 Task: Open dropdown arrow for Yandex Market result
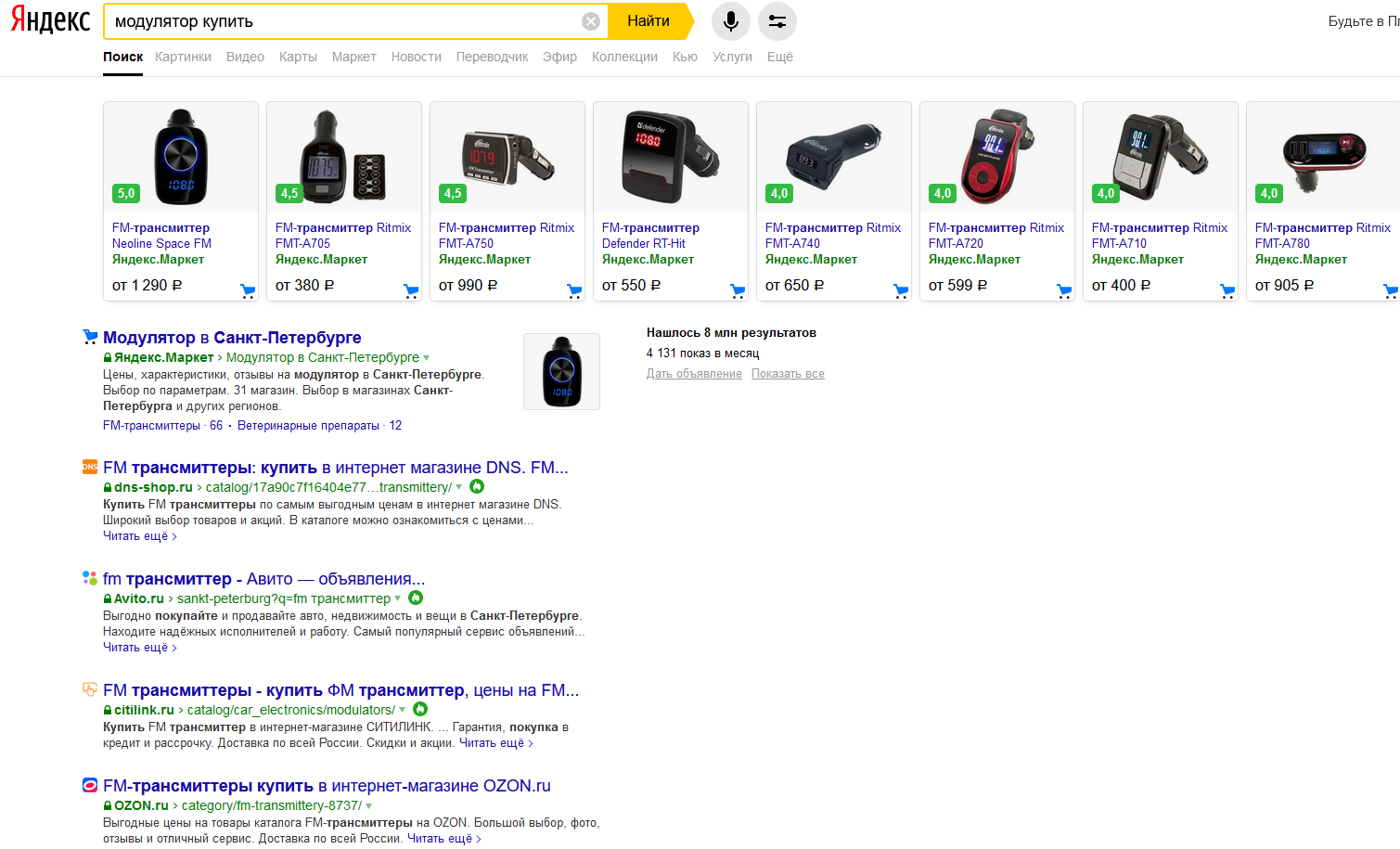pos(427,358)
